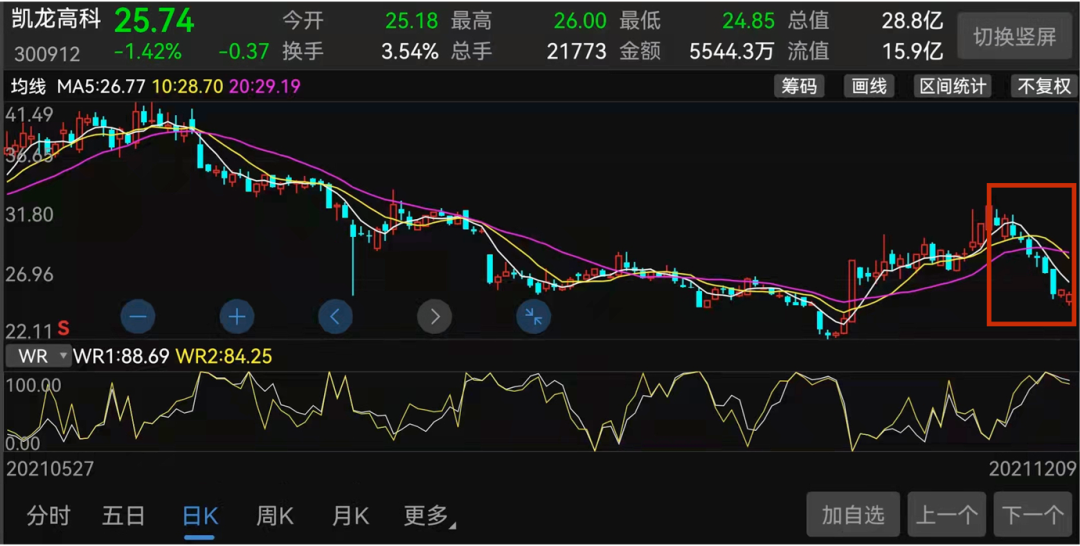
Task: Zoom out the chart with the minus icon
Action: pyautogui.click(x=138, y=317)
